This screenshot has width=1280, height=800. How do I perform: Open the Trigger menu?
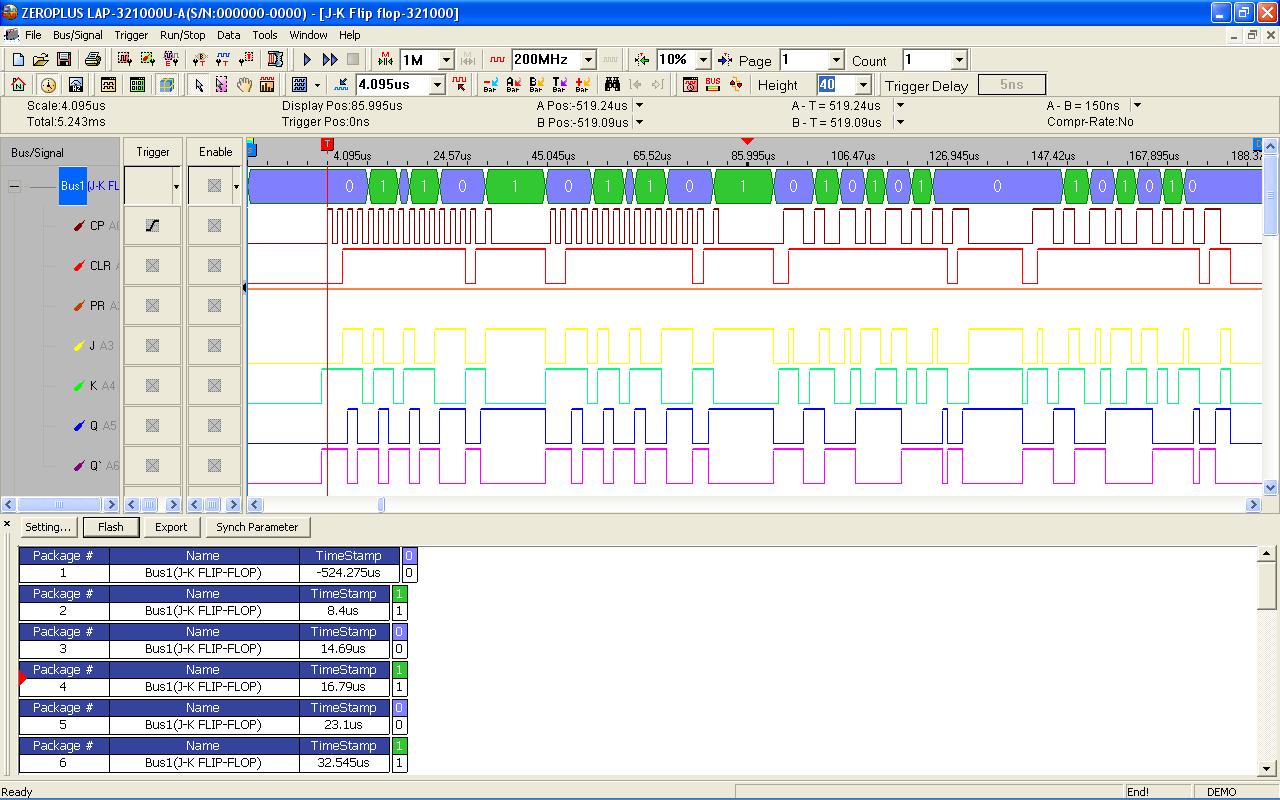coord(131,35)
